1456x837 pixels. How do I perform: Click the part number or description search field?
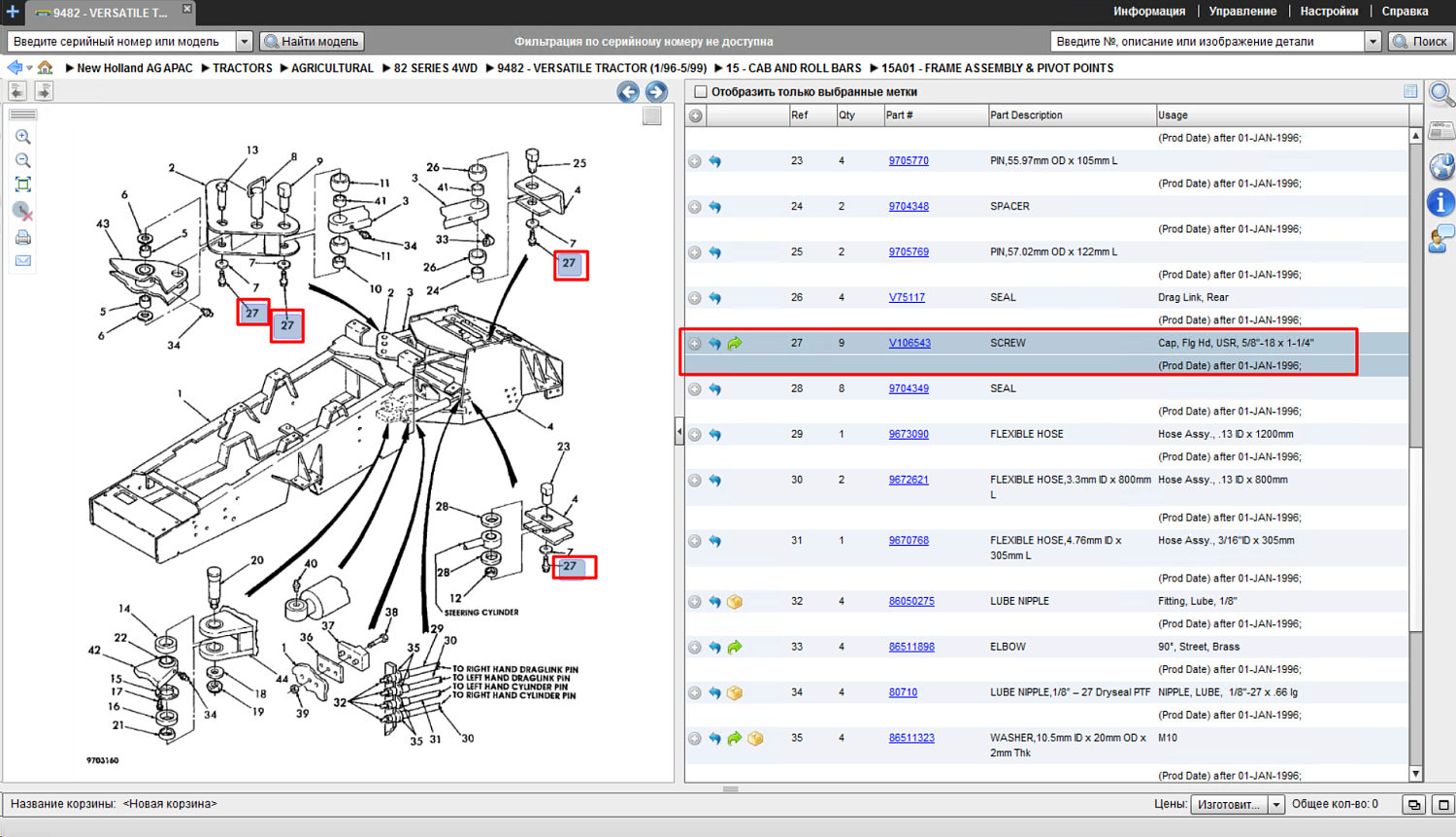[x=1208, y=42]
